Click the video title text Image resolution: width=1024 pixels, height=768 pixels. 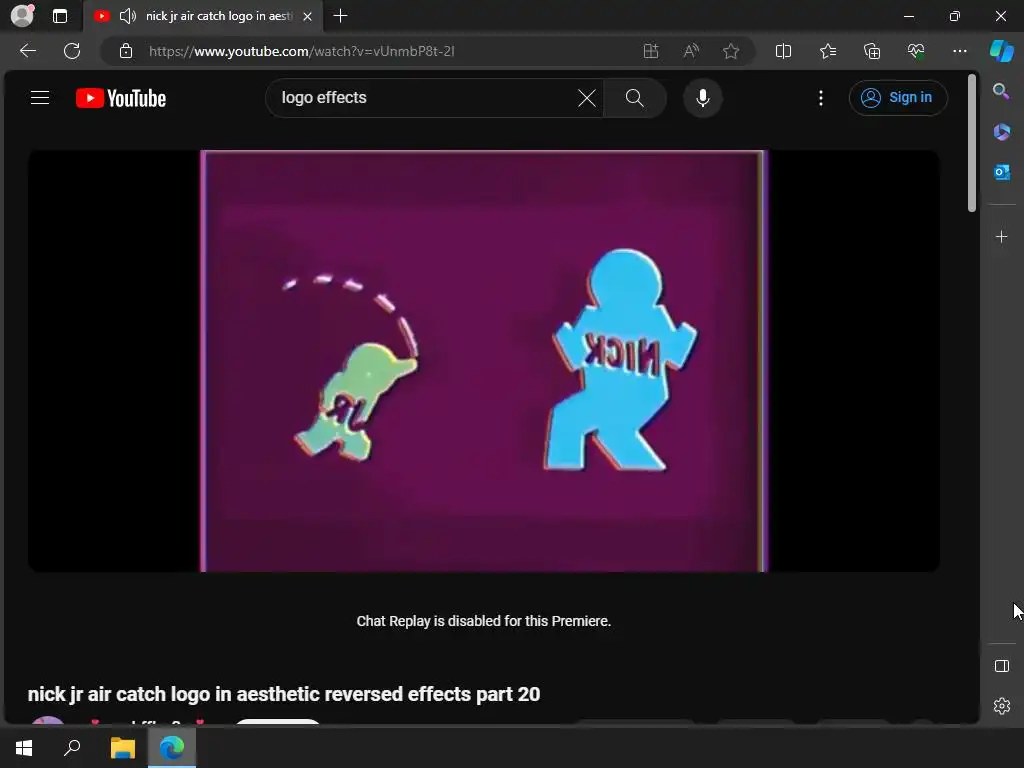coord(284,694)
